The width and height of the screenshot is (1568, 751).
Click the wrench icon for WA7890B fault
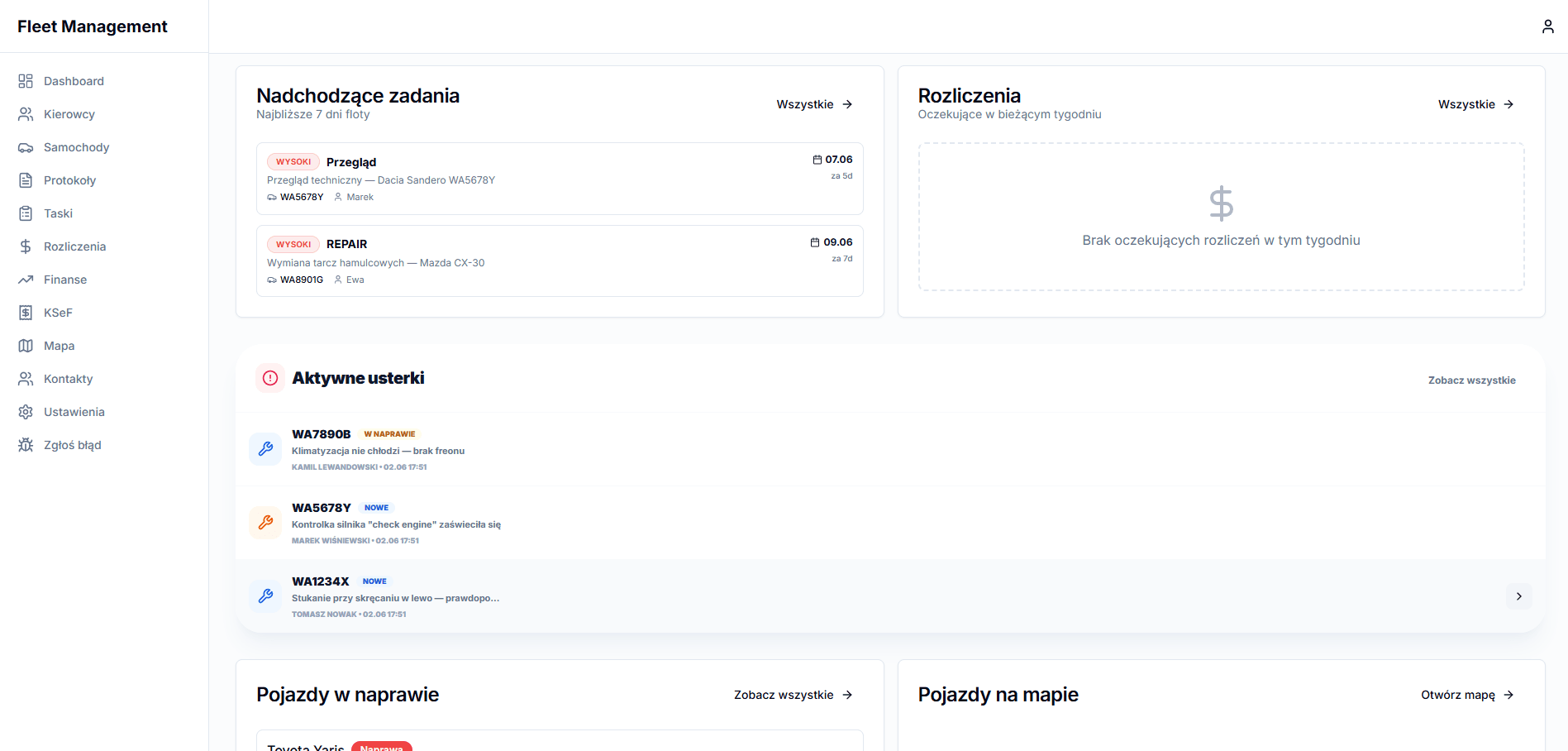click(x=265, y=448)
